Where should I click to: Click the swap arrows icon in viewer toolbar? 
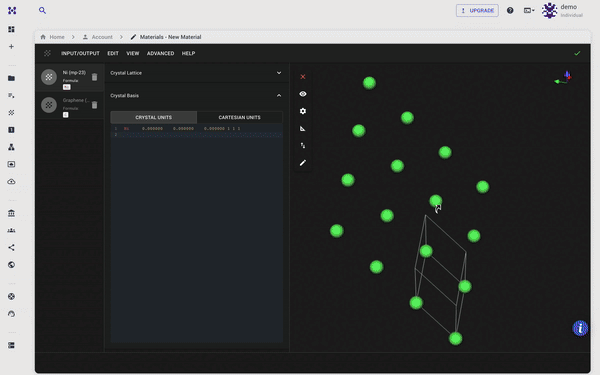tap(303, 145)
